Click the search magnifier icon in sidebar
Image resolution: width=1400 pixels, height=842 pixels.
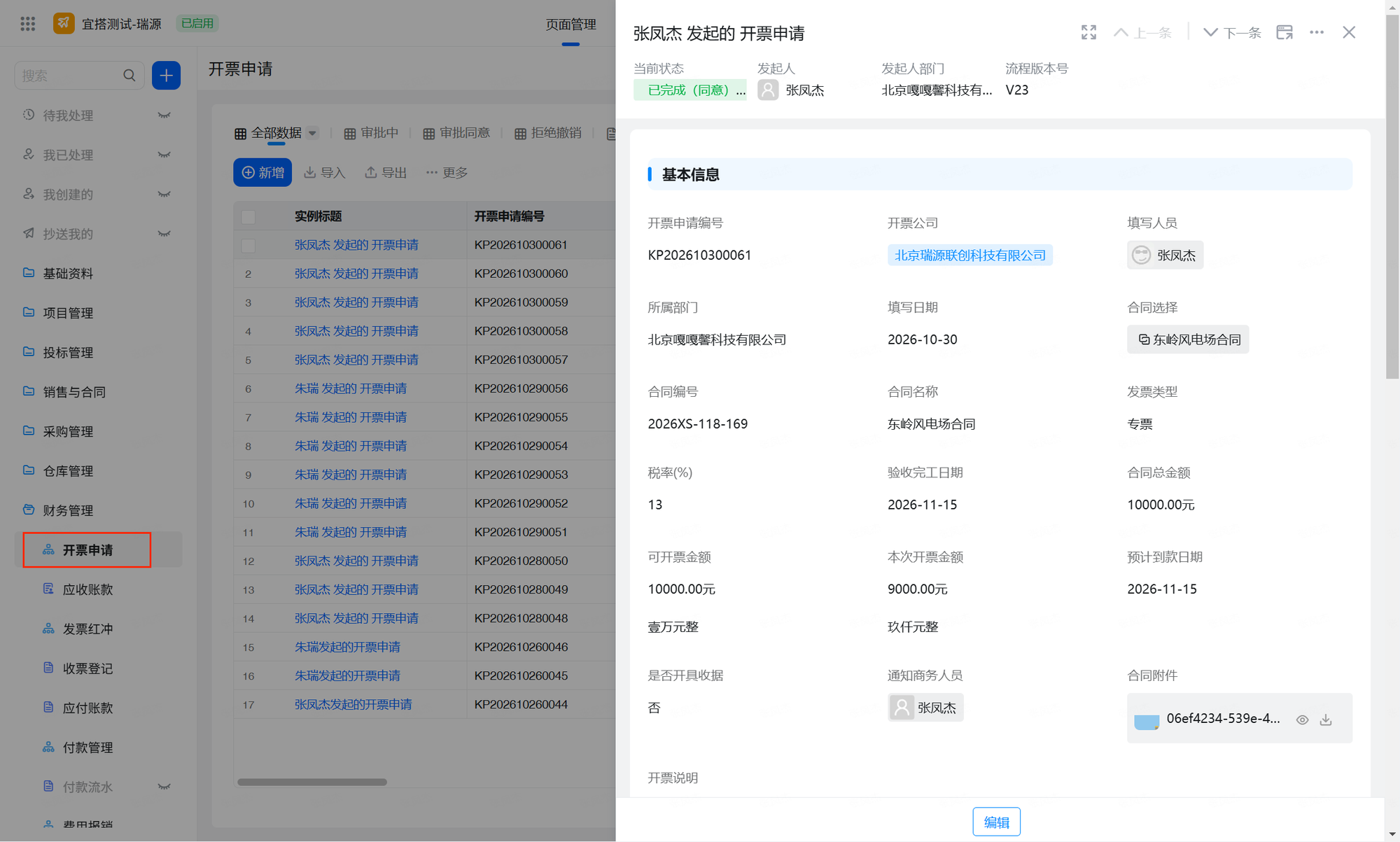pos(129,76)
